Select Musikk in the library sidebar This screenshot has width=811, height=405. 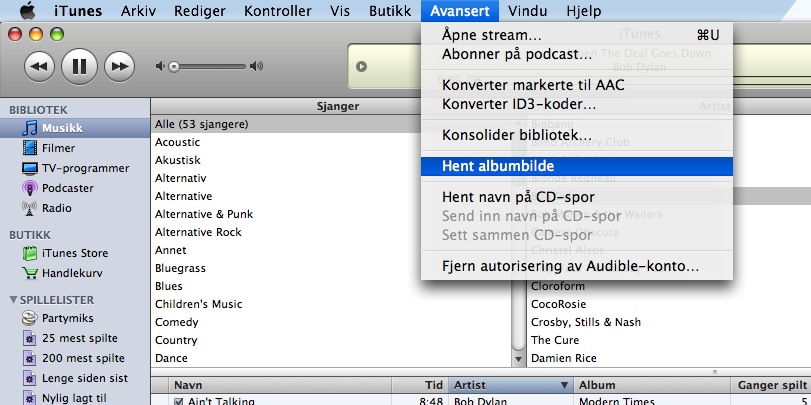(x=75, y=128)
